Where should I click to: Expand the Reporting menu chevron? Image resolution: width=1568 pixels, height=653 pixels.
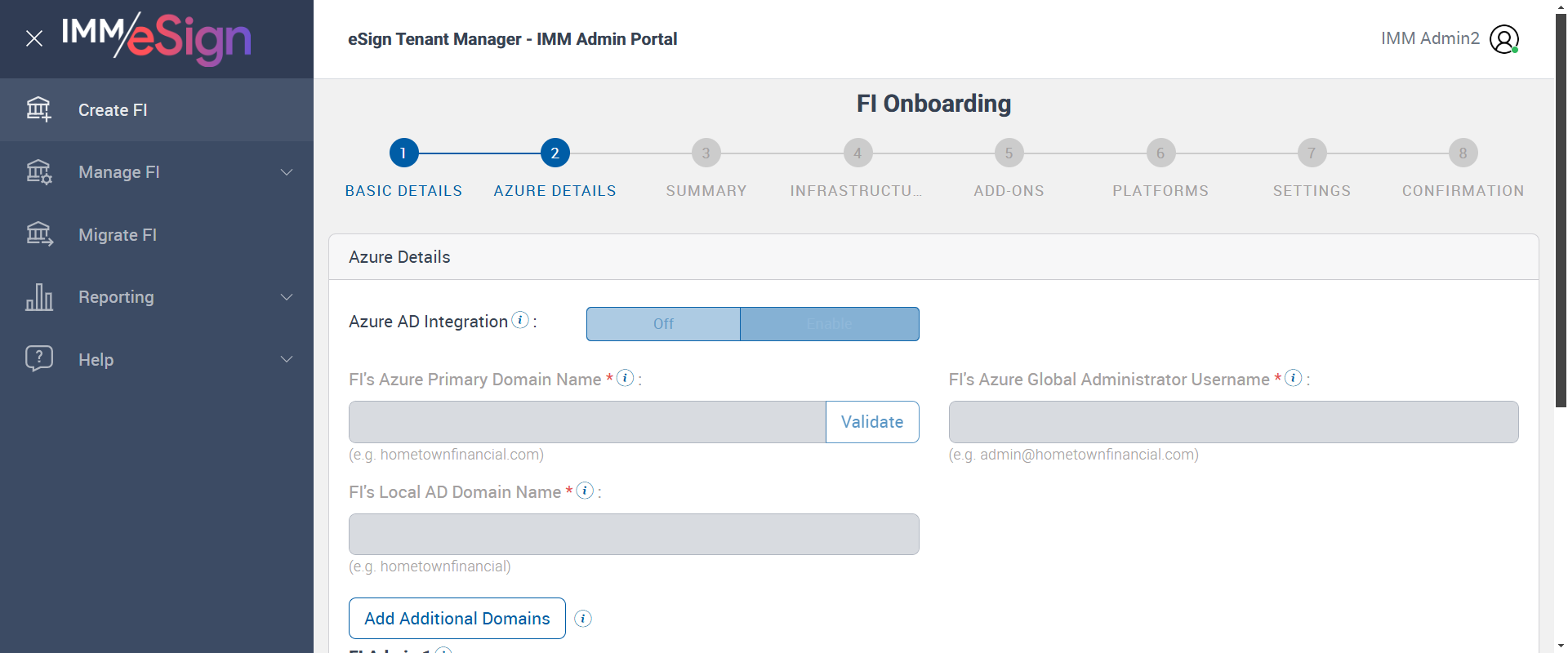click(287, 297)
